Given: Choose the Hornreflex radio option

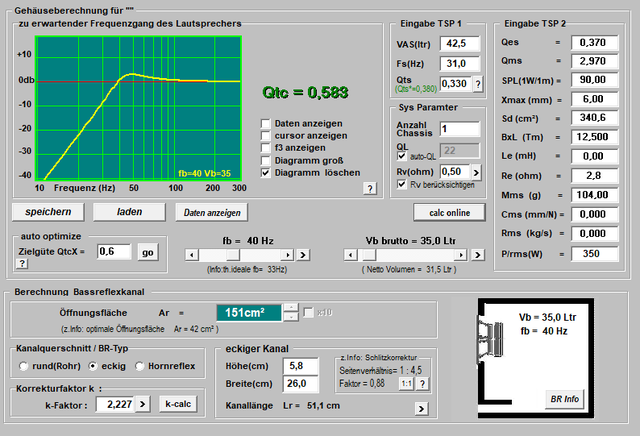Looking at the screenshot, I should point(141,365).
